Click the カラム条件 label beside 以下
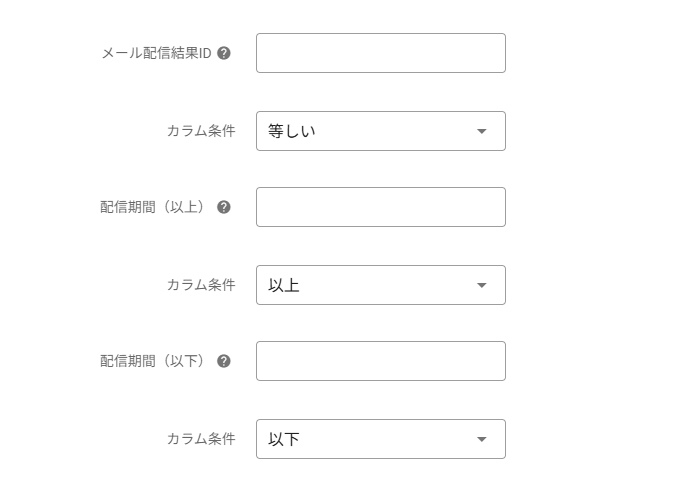Screen dimensions: 694x481 [x=201, y=439]
